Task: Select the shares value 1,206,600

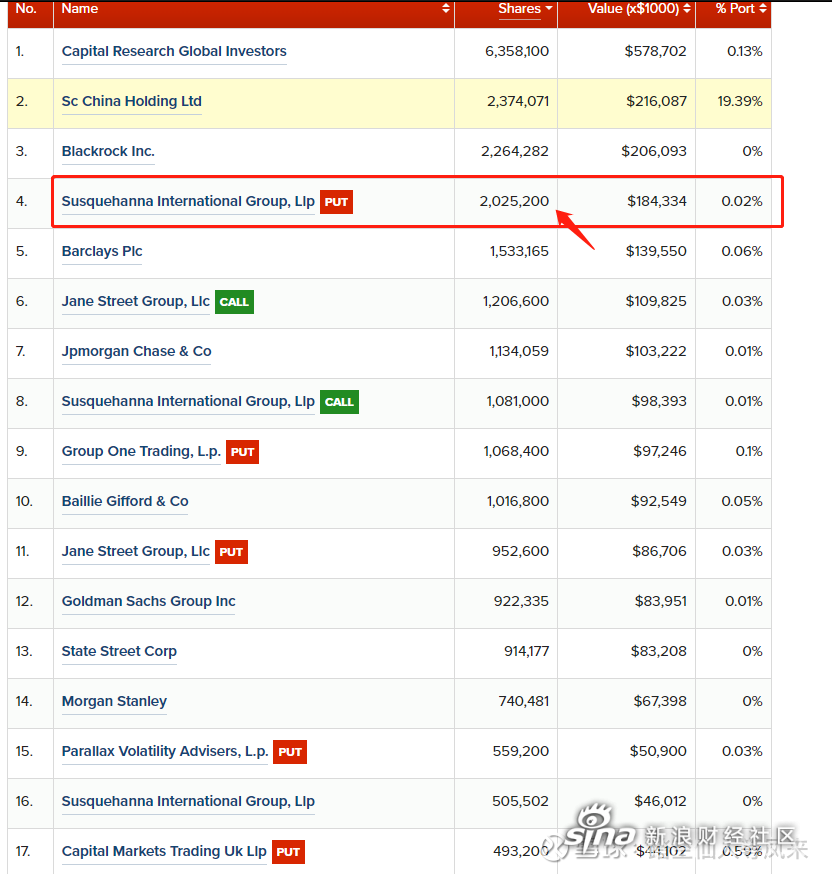Action: (516, 302)
